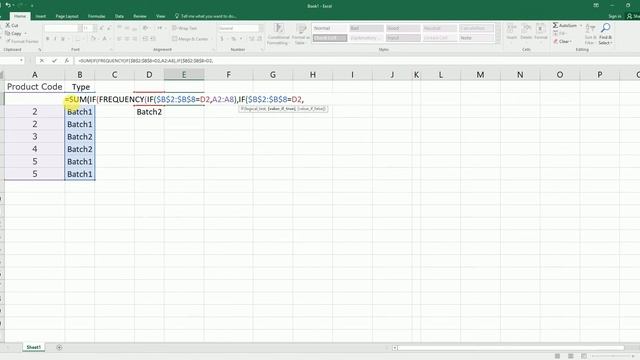Switch to Page Break Preview in status bar
This screenshot has width=640, height=360.
tap(584, 356)
